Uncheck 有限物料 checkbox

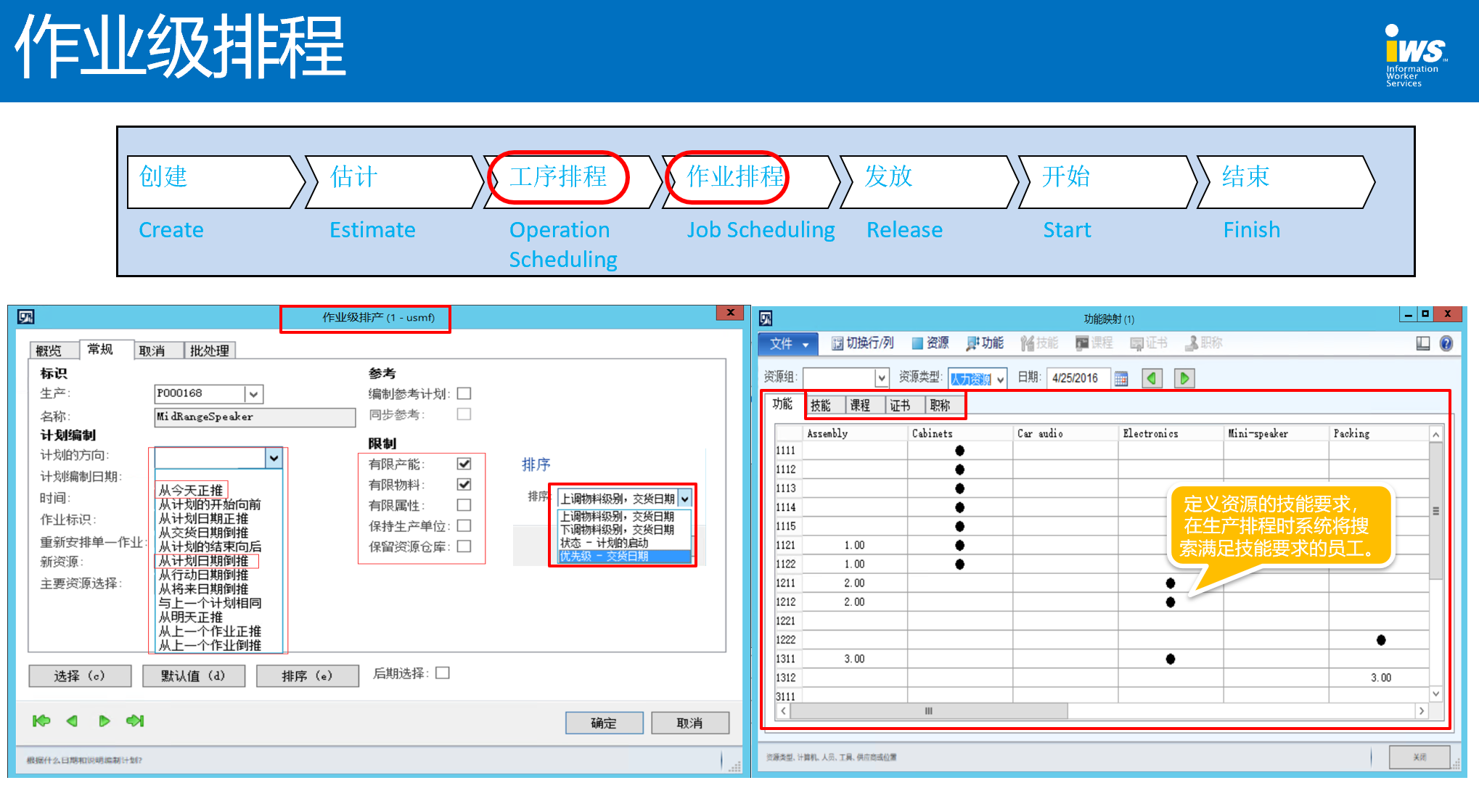pyautogui.click(x=464, y=484)
